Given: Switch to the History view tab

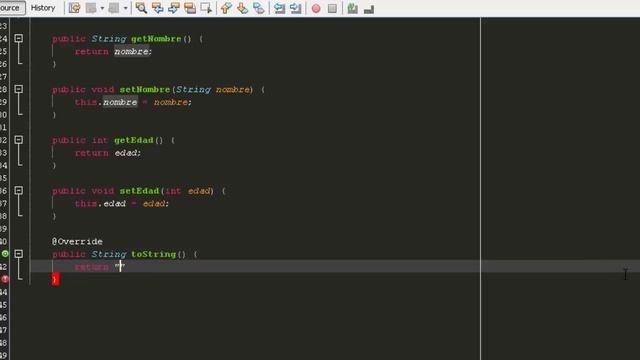Looking at the screenshot, I should (43, 8).
